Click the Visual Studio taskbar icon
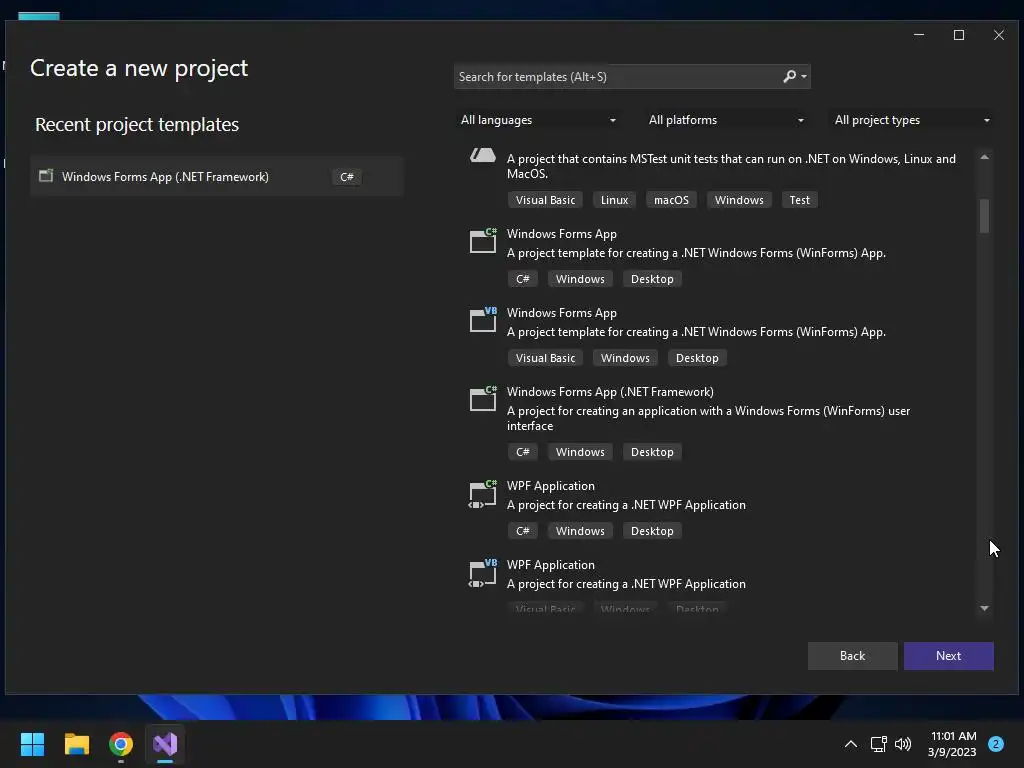This screenshot has height=768, width=1024. [x=165, y=744]
